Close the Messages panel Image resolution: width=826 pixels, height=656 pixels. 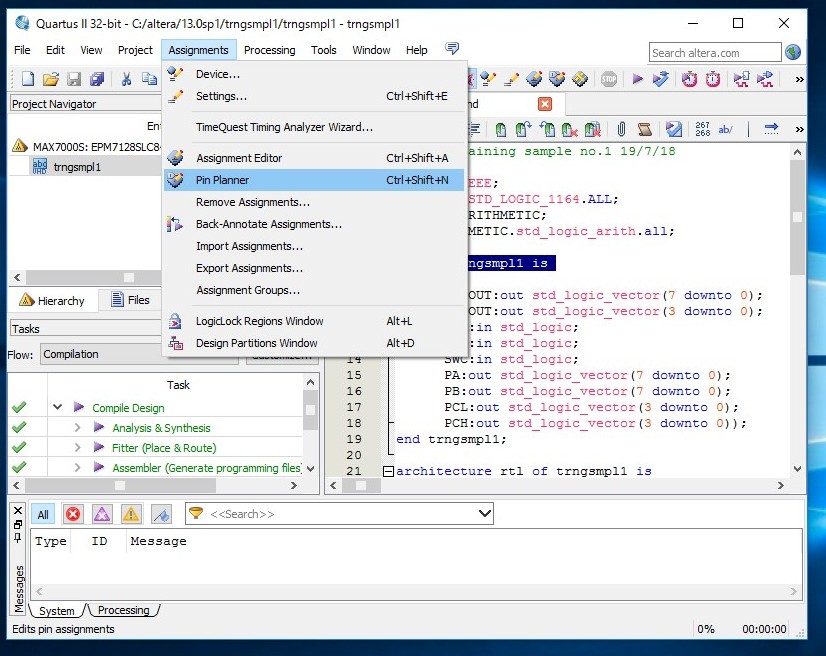(17, 510)
